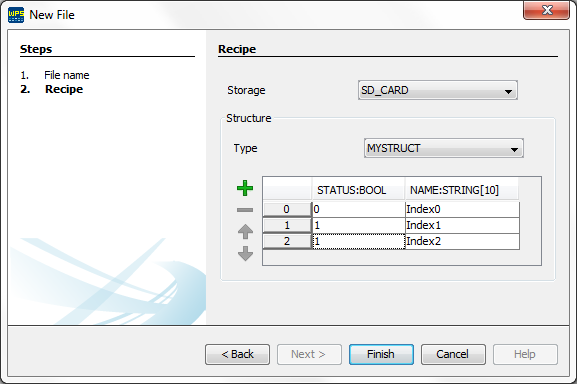Click the STATUS:BOOL column header
Image resolution: width=577 pixels, height=384 pixels.
[x=358, y=190]
